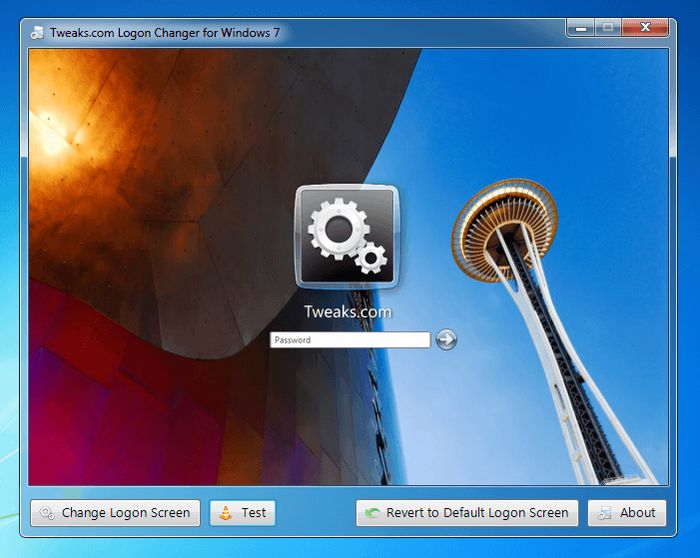Viewport: 700px width, 558px height.
Task: Click the gears user picture tile
Action: 347,237
